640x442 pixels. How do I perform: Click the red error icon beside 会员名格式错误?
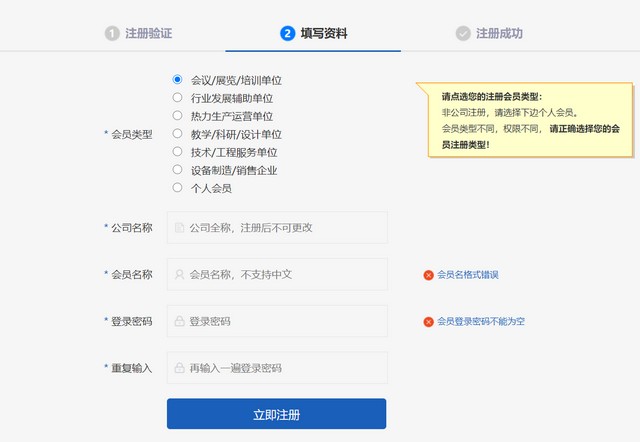click(428, 275)
